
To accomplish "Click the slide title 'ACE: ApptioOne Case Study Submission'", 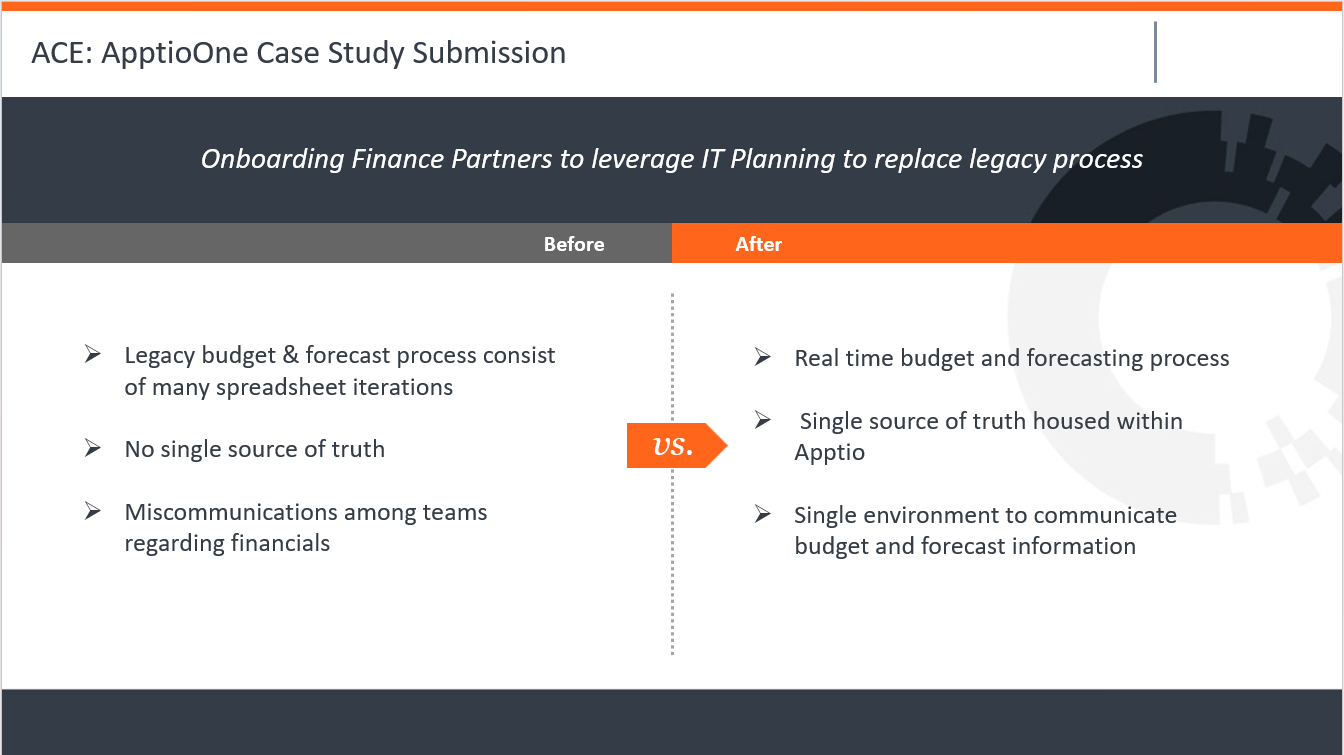I will [299, 53].
